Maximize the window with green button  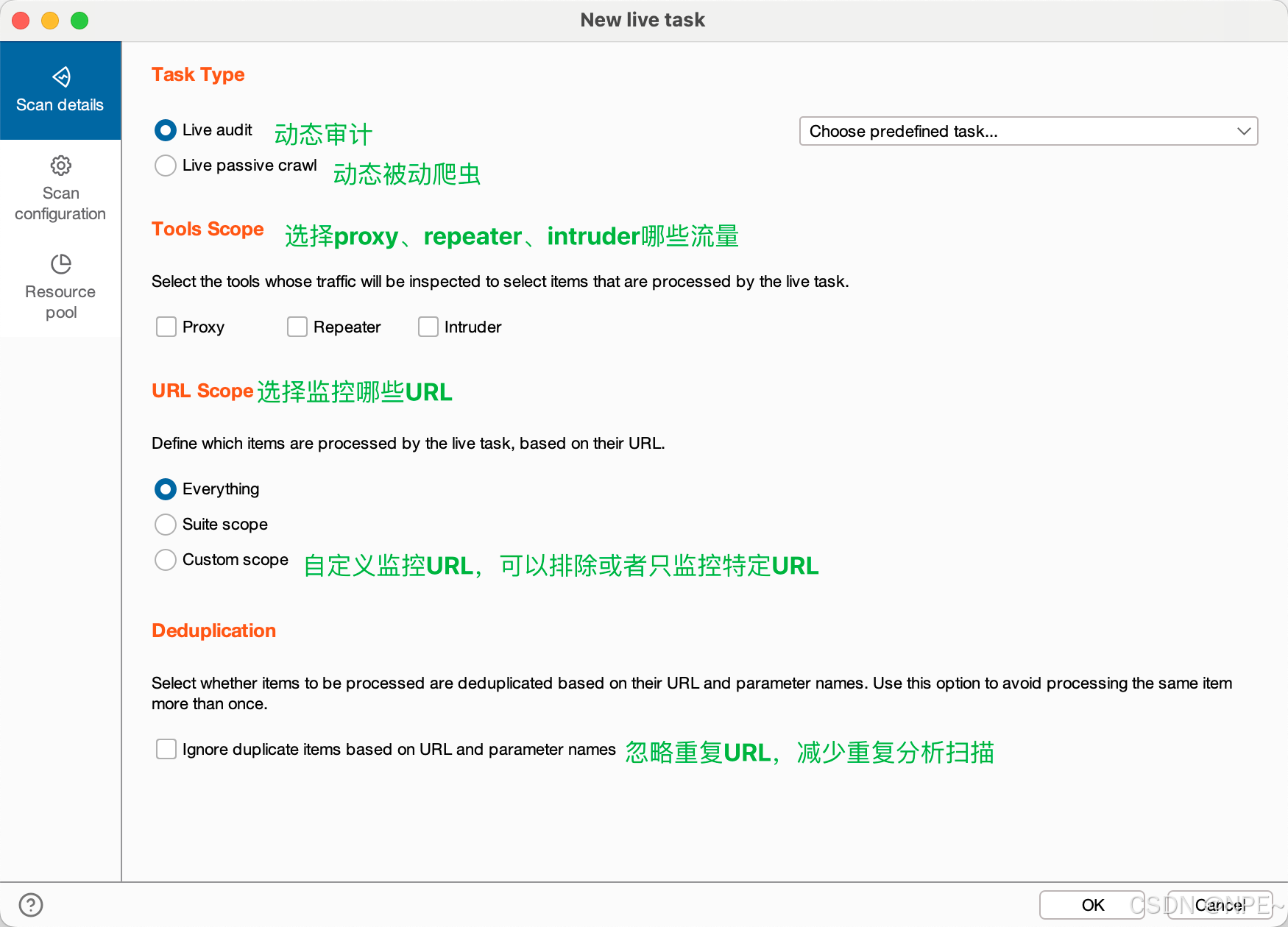pos(79,21)
